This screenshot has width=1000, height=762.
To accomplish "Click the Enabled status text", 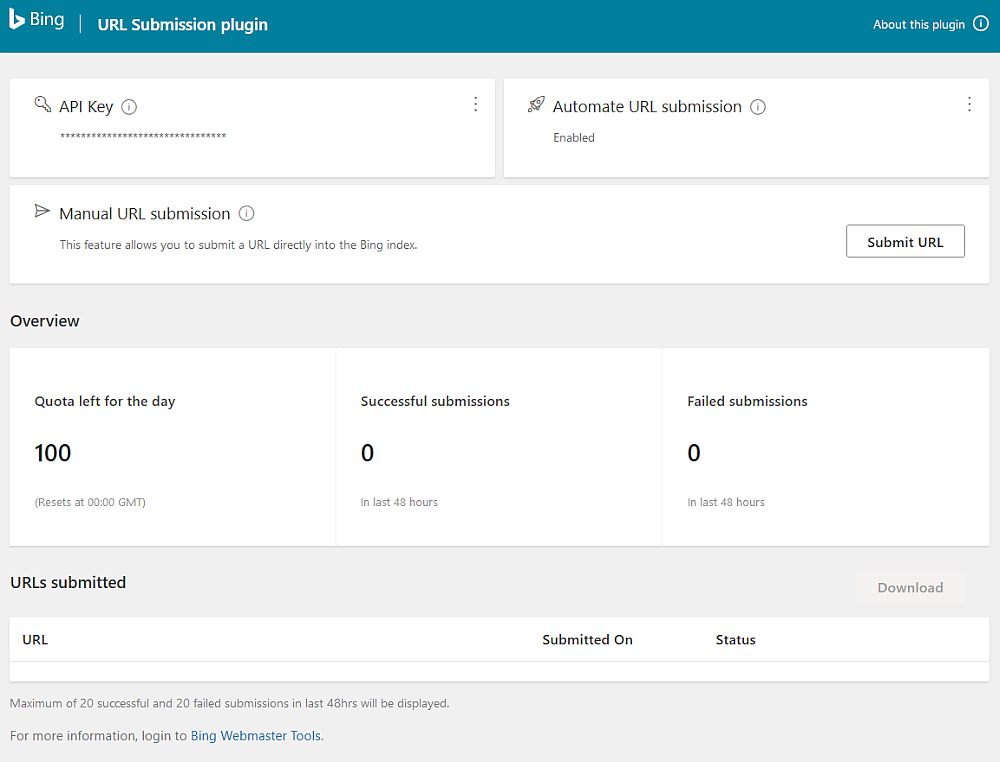I will [573, 138].
